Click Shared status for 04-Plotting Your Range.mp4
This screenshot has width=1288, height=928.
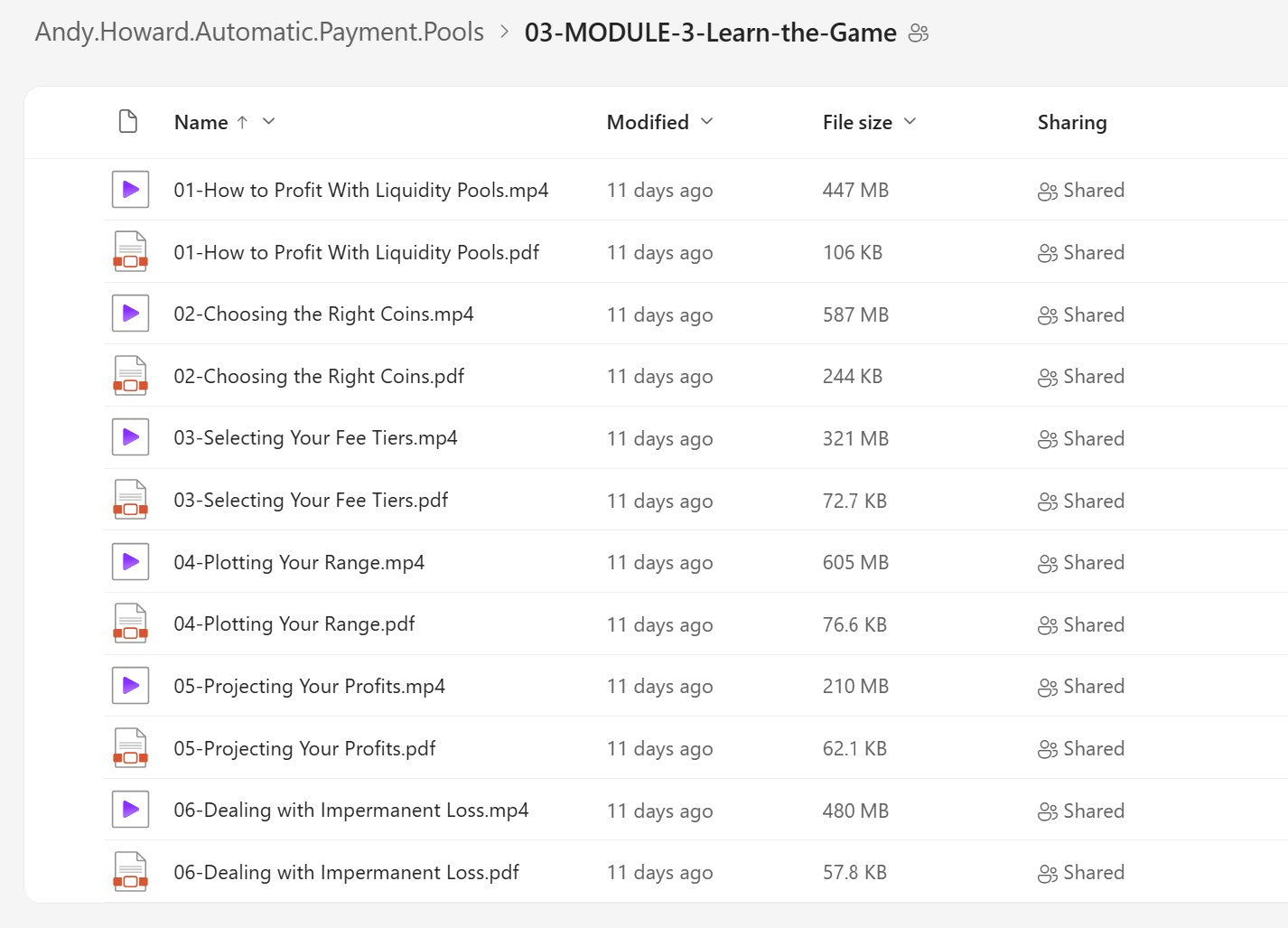pyautogui.click(x=1081, y=563)
